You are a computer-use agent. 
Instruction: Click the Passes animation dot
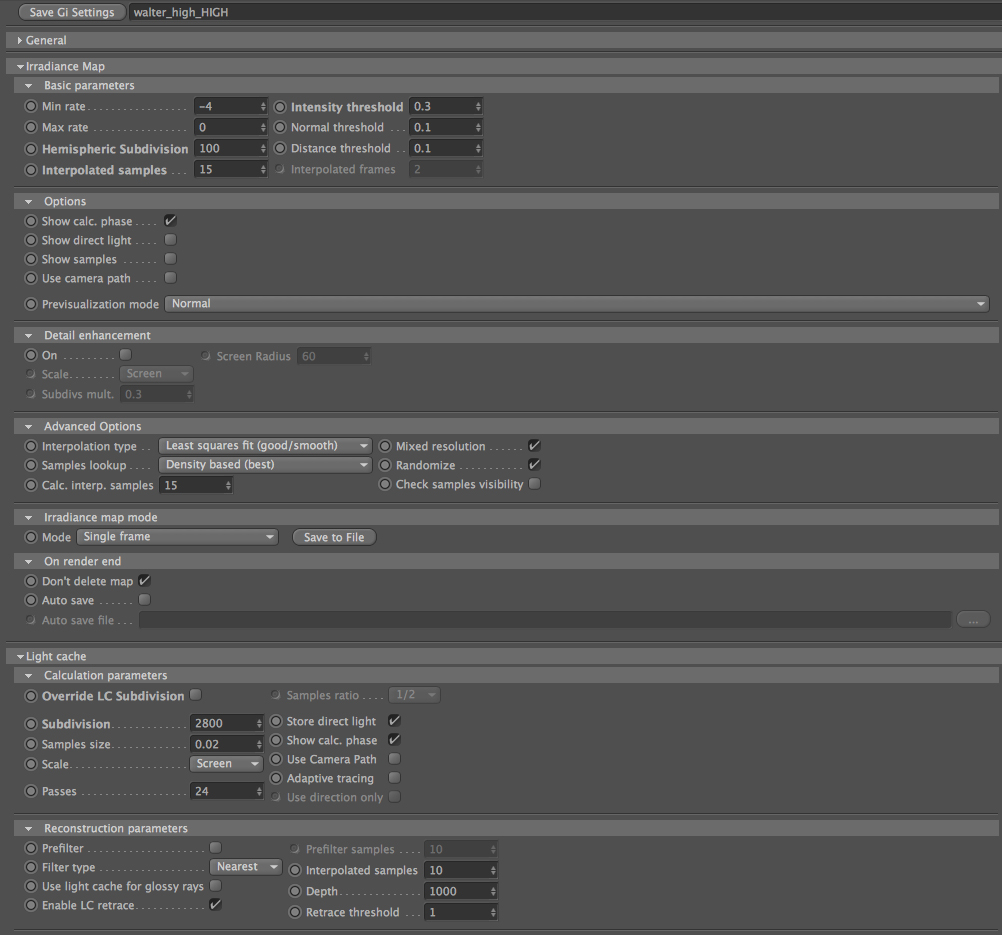click(x=31, y=791)
